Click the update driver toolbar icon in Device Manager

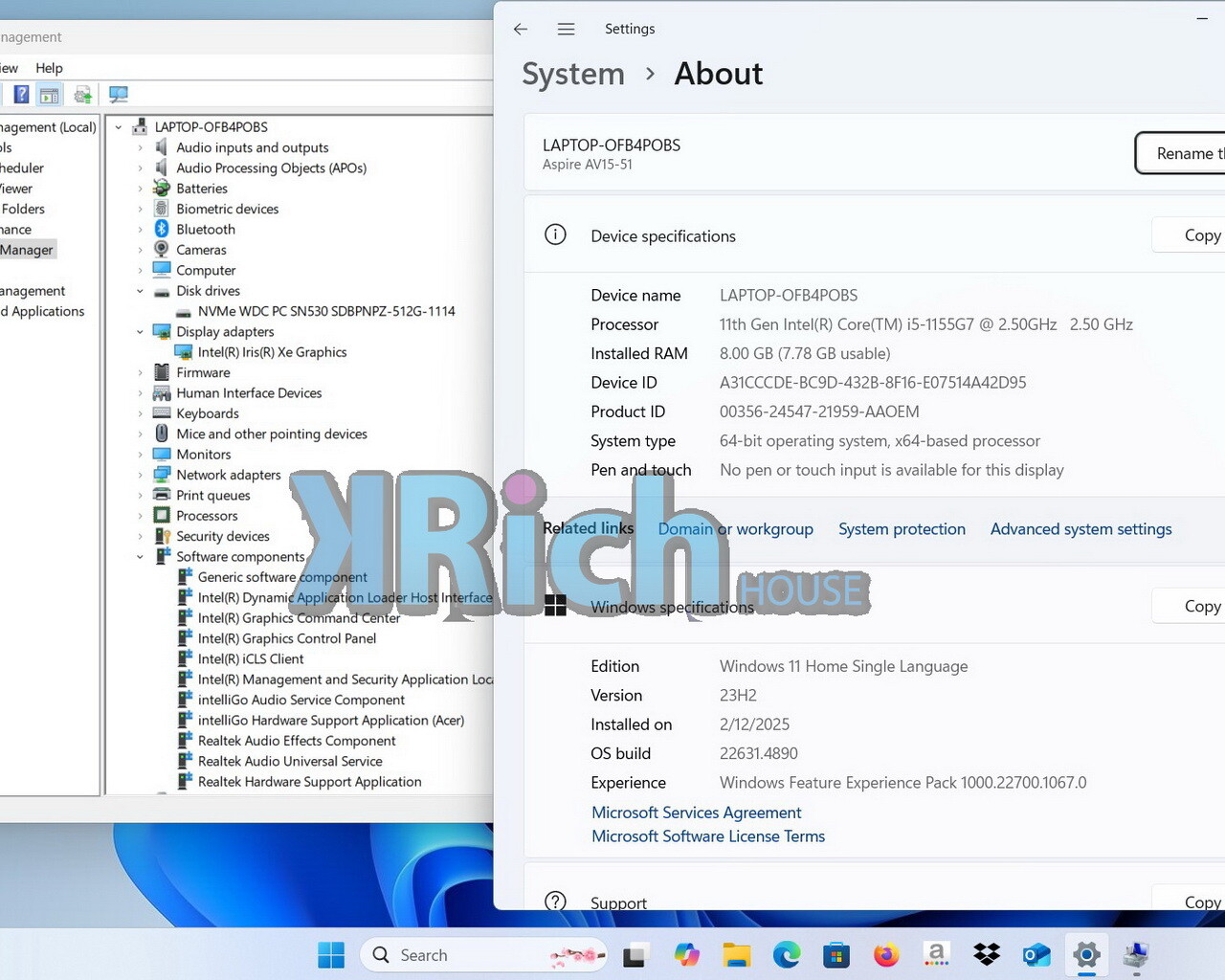83,95
